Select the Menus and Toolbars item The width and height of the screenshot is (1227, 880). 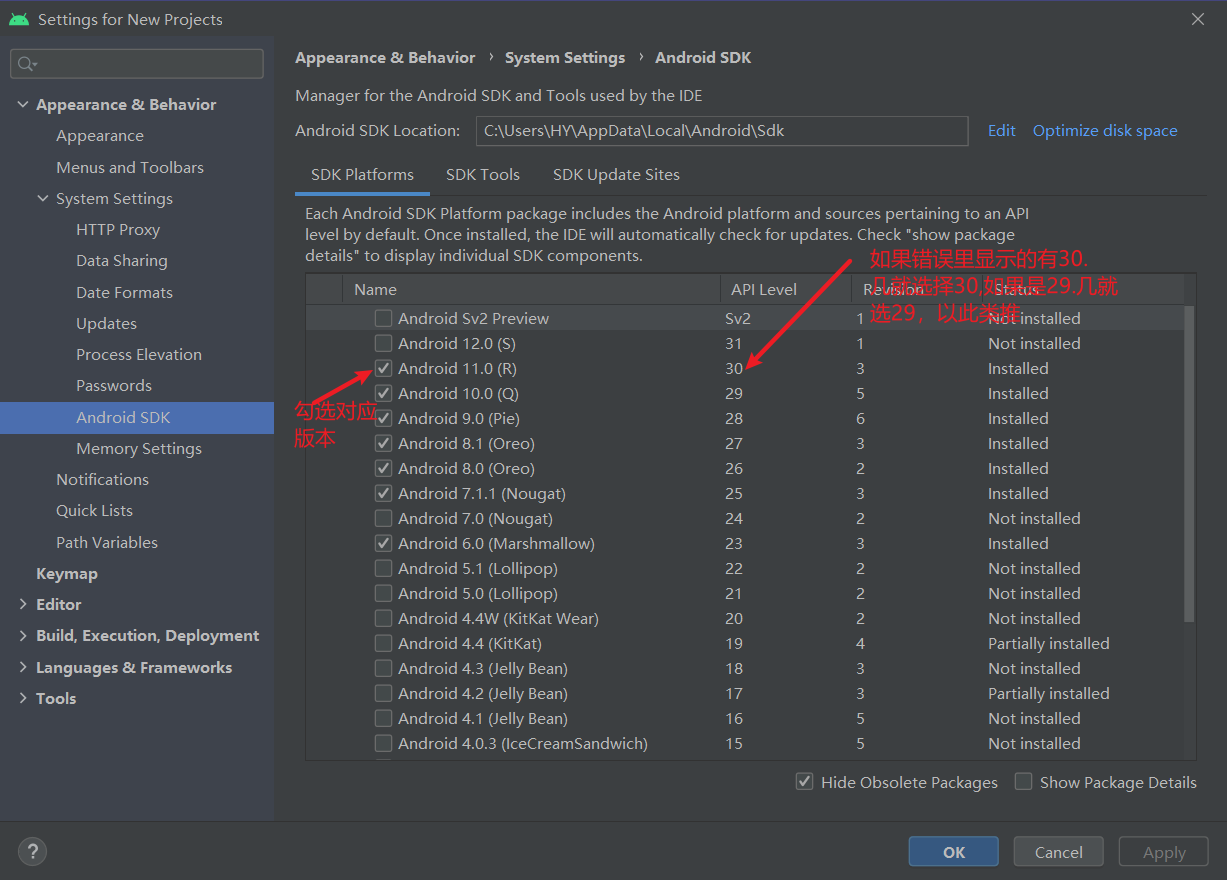click(x=130, y=167)
